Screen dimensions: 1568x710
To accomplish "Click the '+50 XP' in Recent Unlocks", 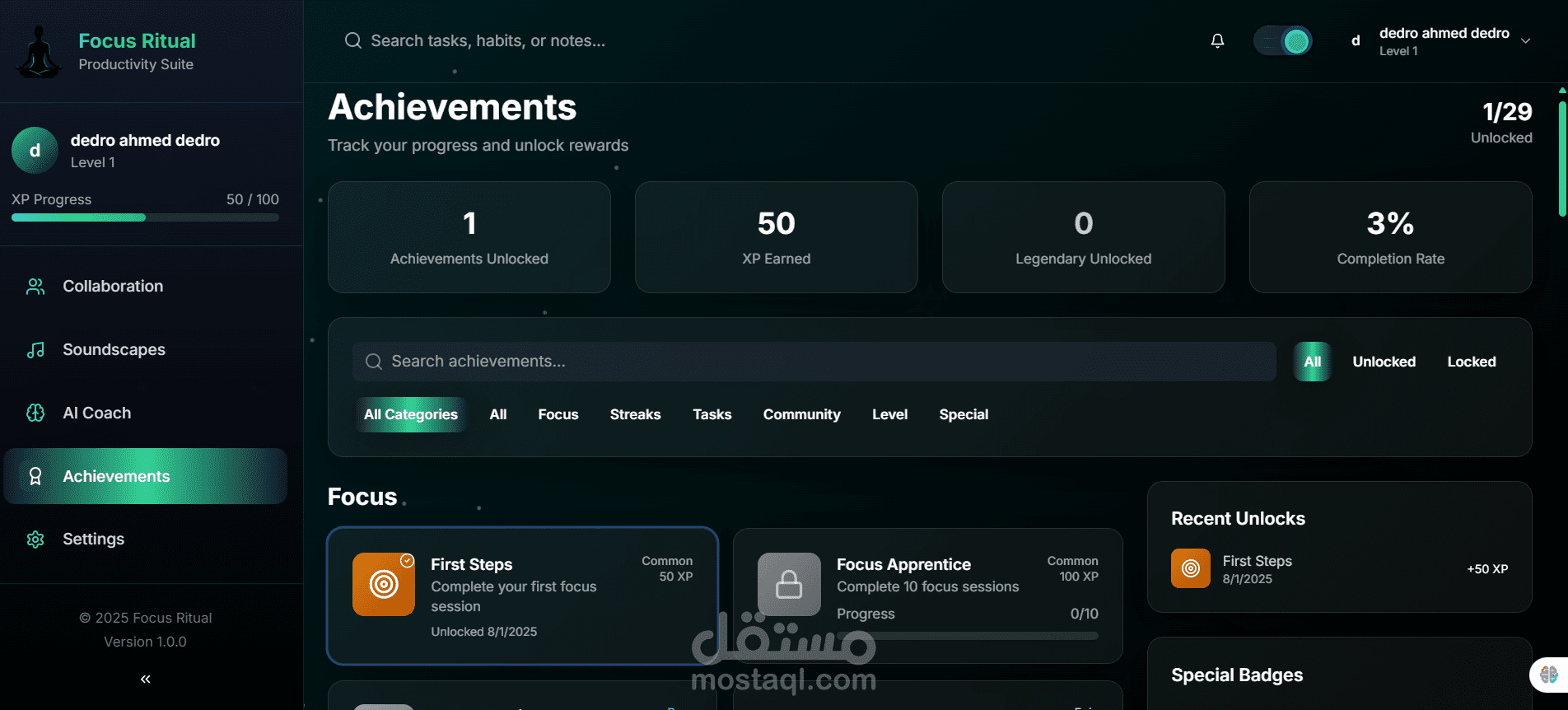I will point(1487,569).
